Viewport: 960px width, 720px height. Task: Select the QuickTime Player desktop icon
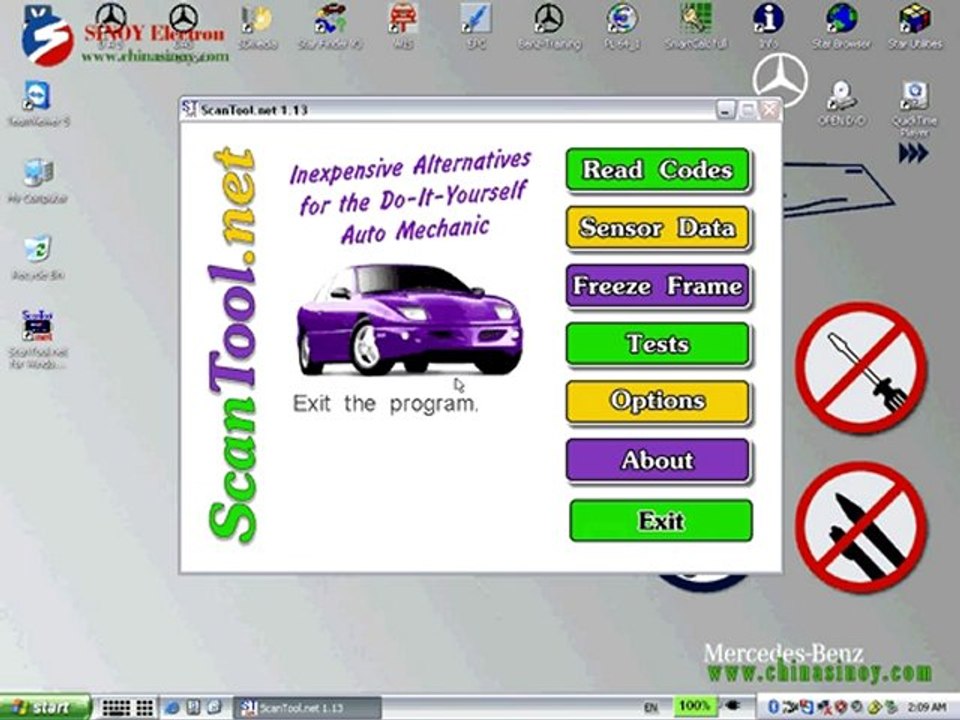click(x=915, y=109)
